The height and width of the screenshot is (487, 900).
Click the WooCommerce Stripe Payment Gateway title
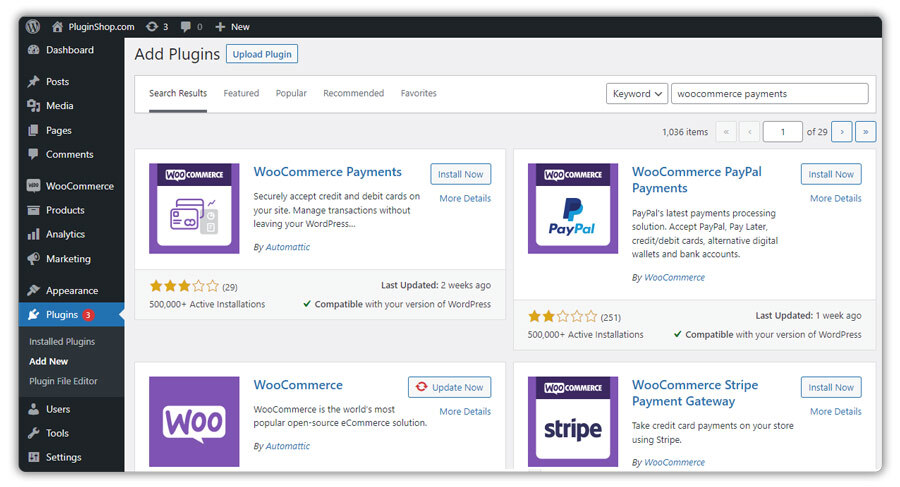(x=695, y=393)
